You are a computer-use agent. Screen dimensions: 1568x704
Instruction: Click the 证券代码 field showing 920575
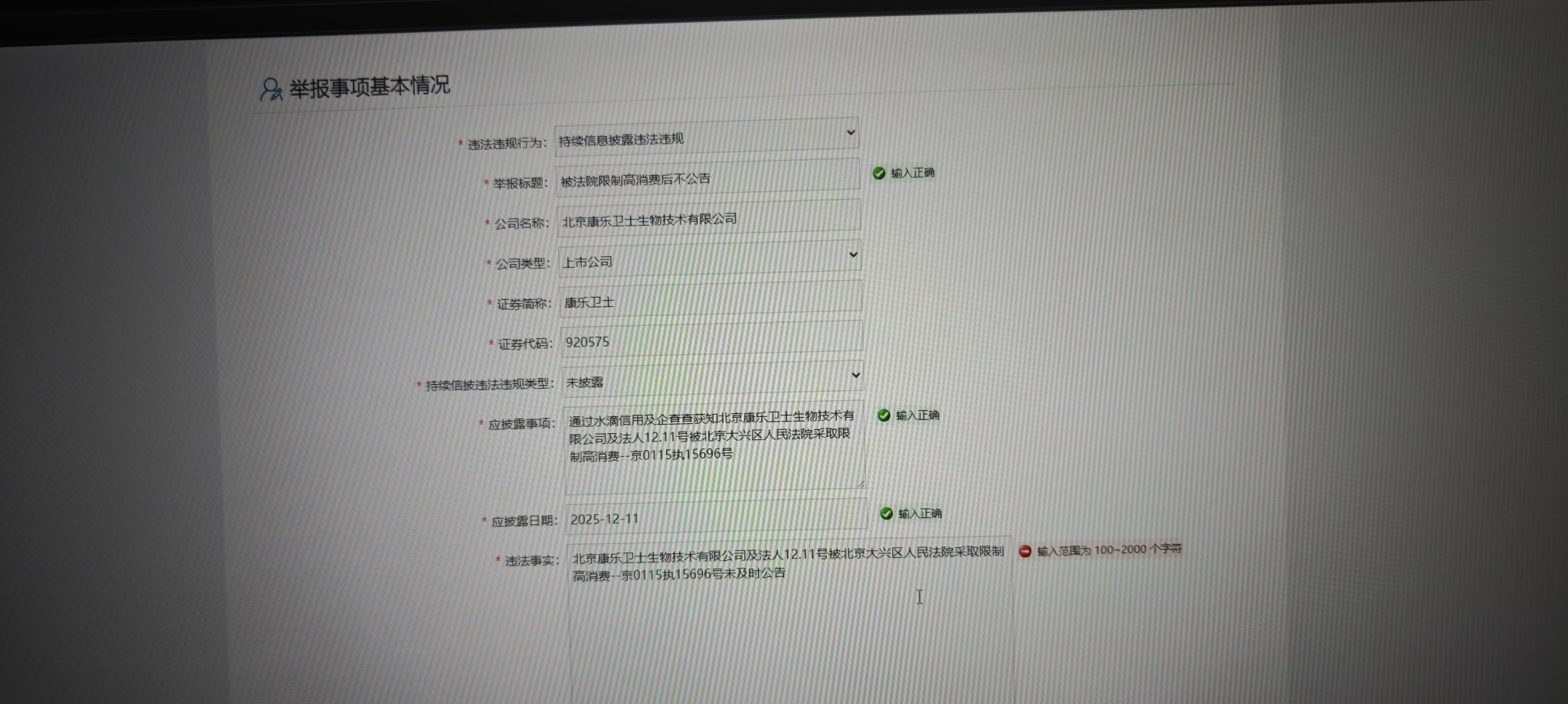click(712, 340)
